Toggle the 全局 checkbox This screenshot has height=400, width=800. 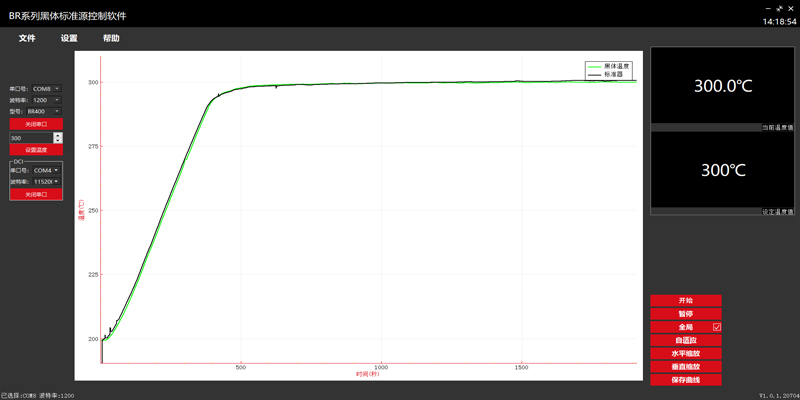tap(717, 327)
